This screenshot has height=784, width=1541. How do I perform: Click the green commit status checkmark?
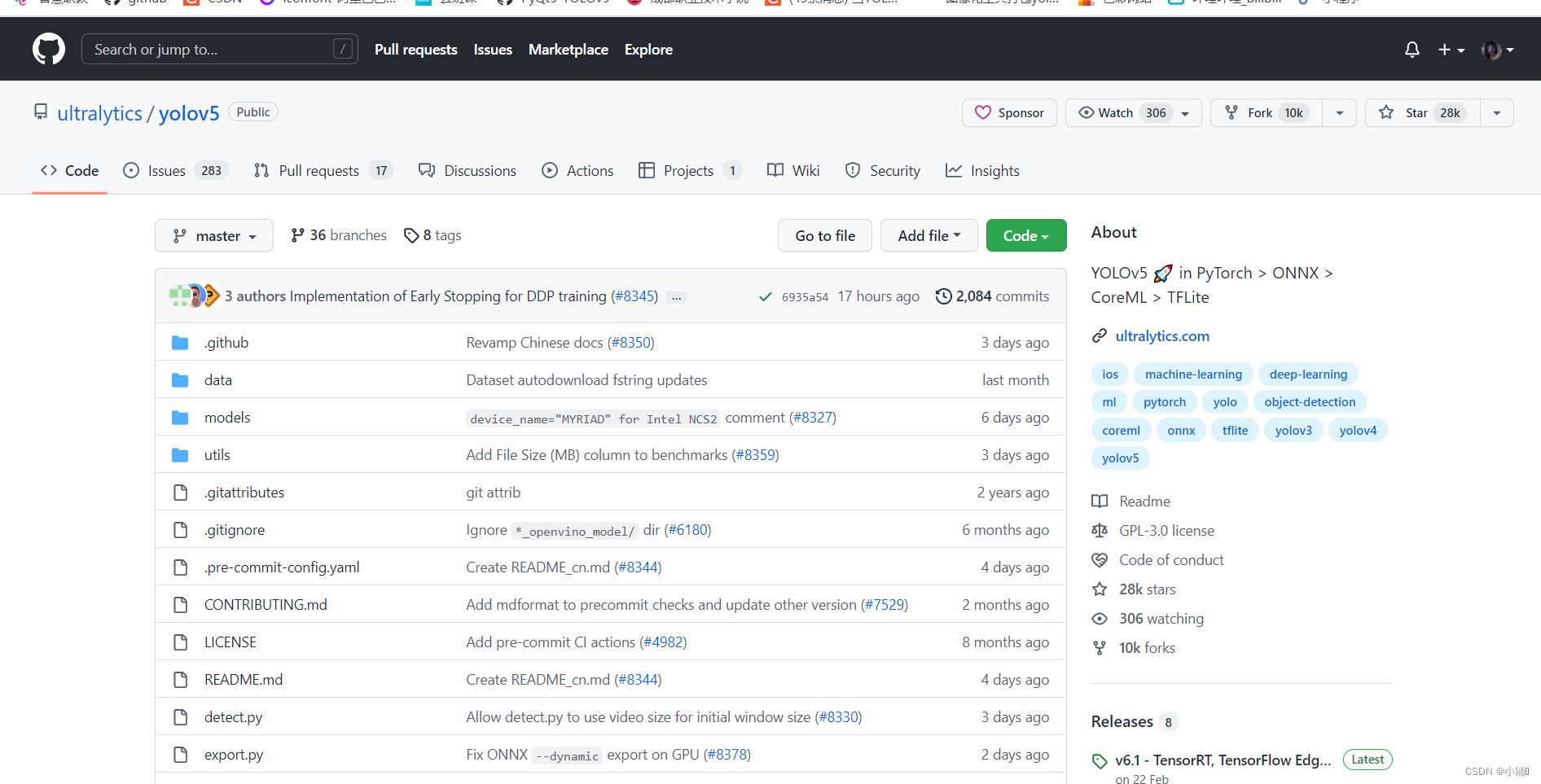coord(765,297)
